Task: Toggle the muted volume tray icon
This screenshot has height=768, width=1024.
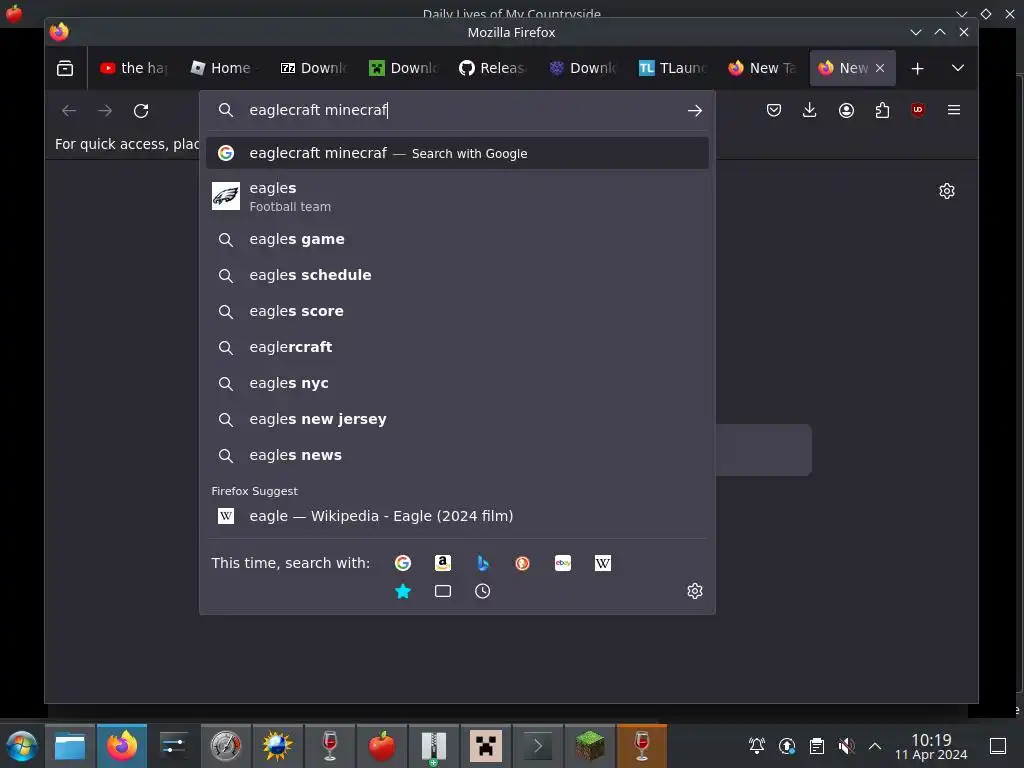Action: click(x=846, y=746)
